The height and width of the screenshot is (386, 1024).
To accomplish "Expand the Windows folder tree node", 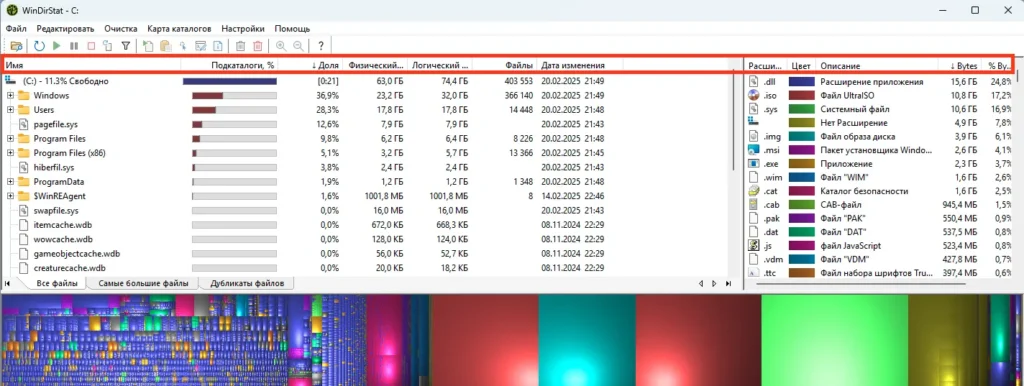I will click(10, 95).
